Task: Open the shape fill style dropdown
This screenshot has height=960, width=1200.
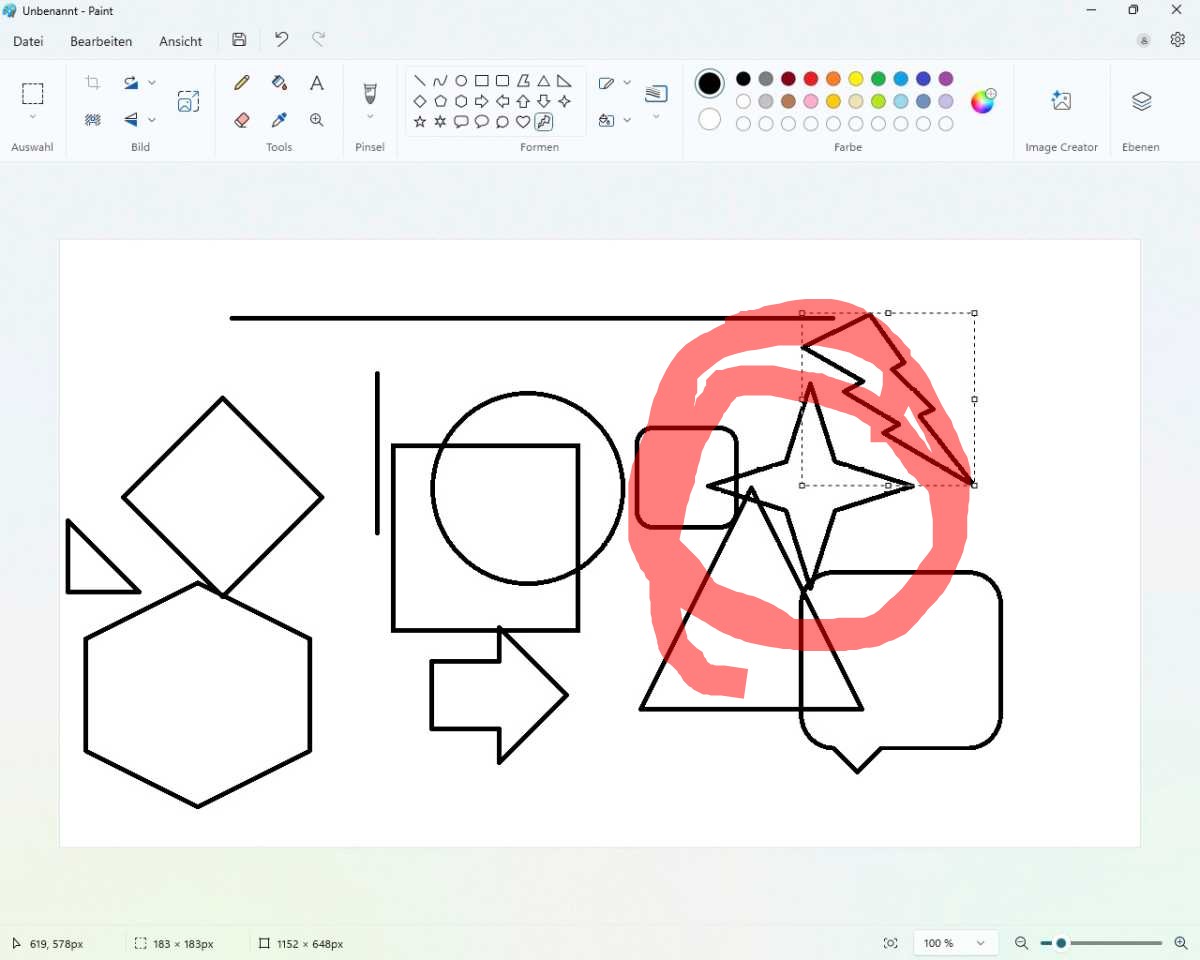Action: (614, 120)
